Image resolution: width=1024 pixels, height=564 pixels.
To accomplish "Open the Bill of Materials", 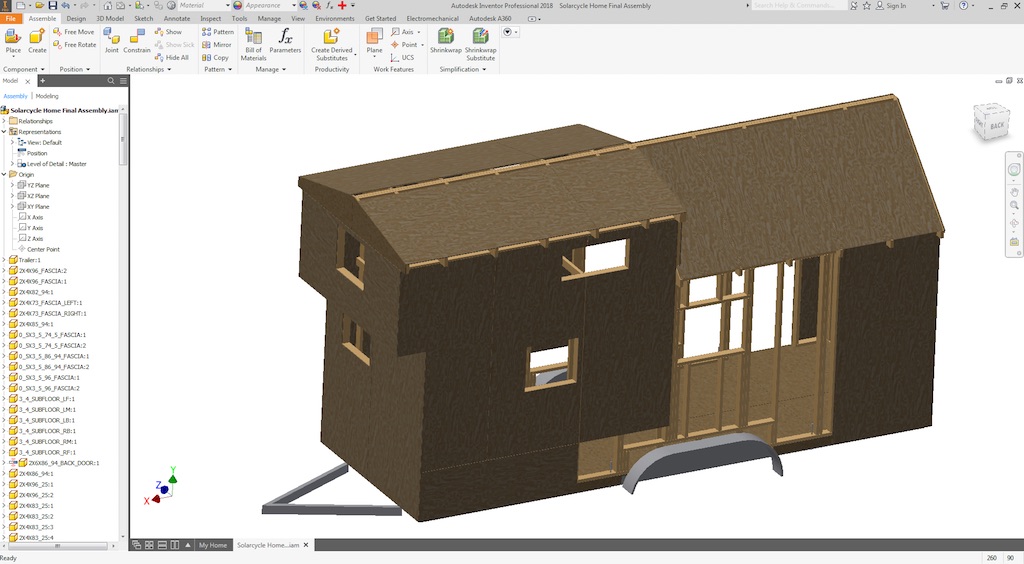I will point(253,42).
